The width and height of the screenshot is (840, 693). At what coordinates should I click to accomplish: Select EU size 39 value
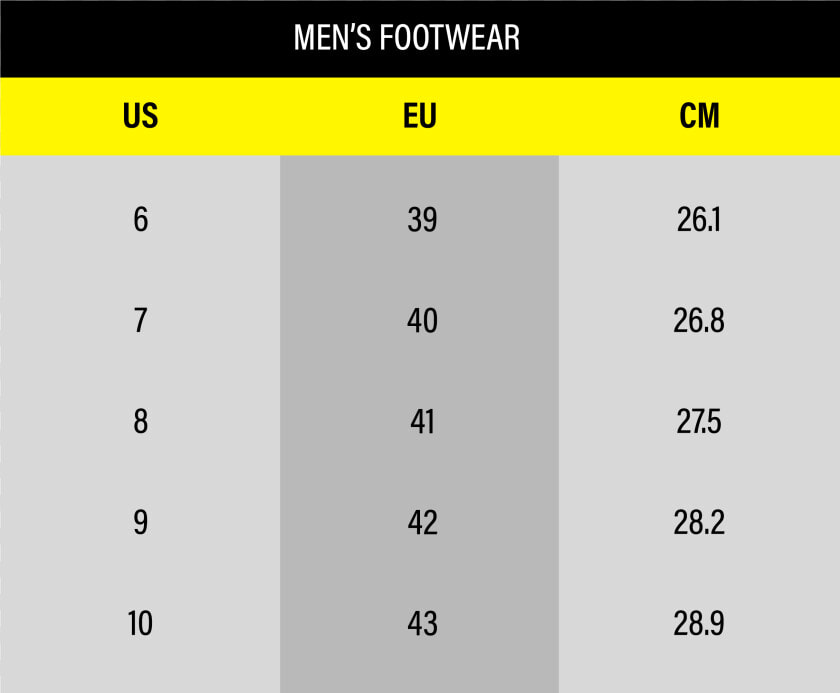click(x=422, y=220)
